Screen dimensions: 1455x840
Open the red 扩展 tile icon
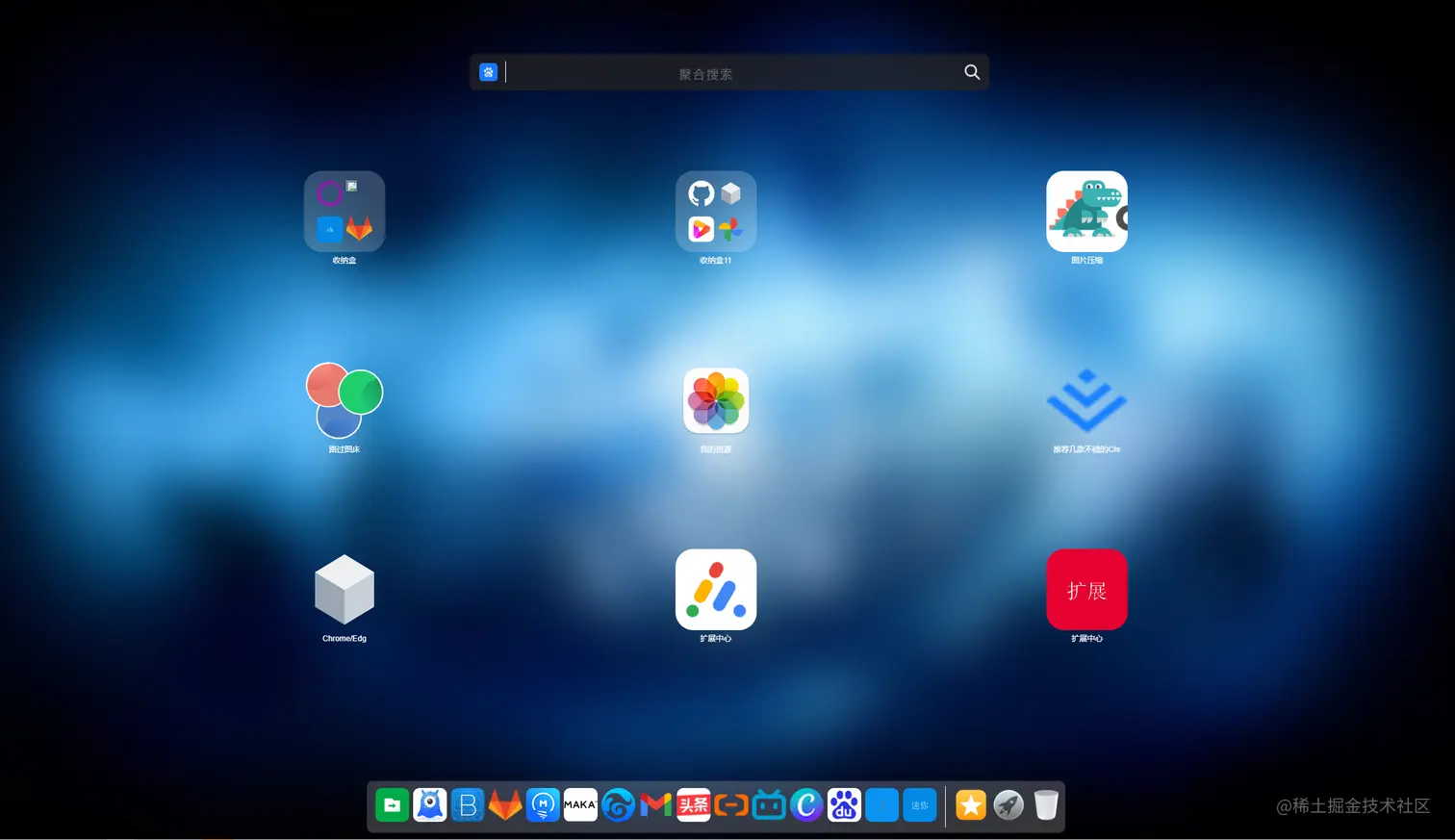click(1086, 589)
